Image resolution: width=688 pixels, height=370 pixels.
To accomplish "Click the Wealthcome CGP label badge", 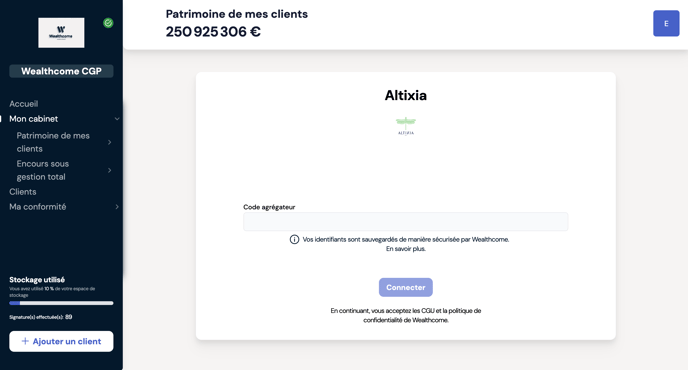I will coord(61,71).
